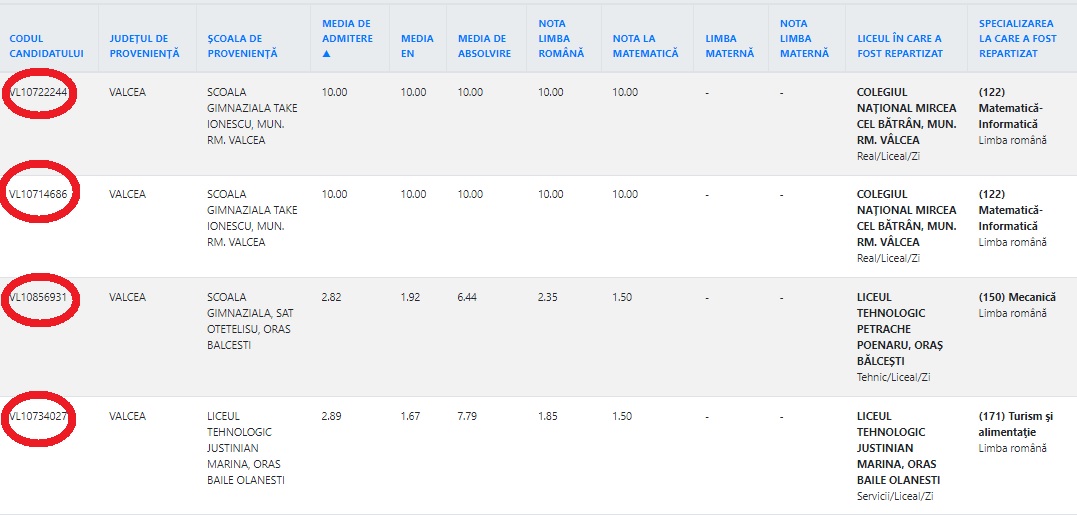The height and width of the screenshot is (515, 1077).
Task: Sort by Școala de Proveniență header
Action: 242,46
